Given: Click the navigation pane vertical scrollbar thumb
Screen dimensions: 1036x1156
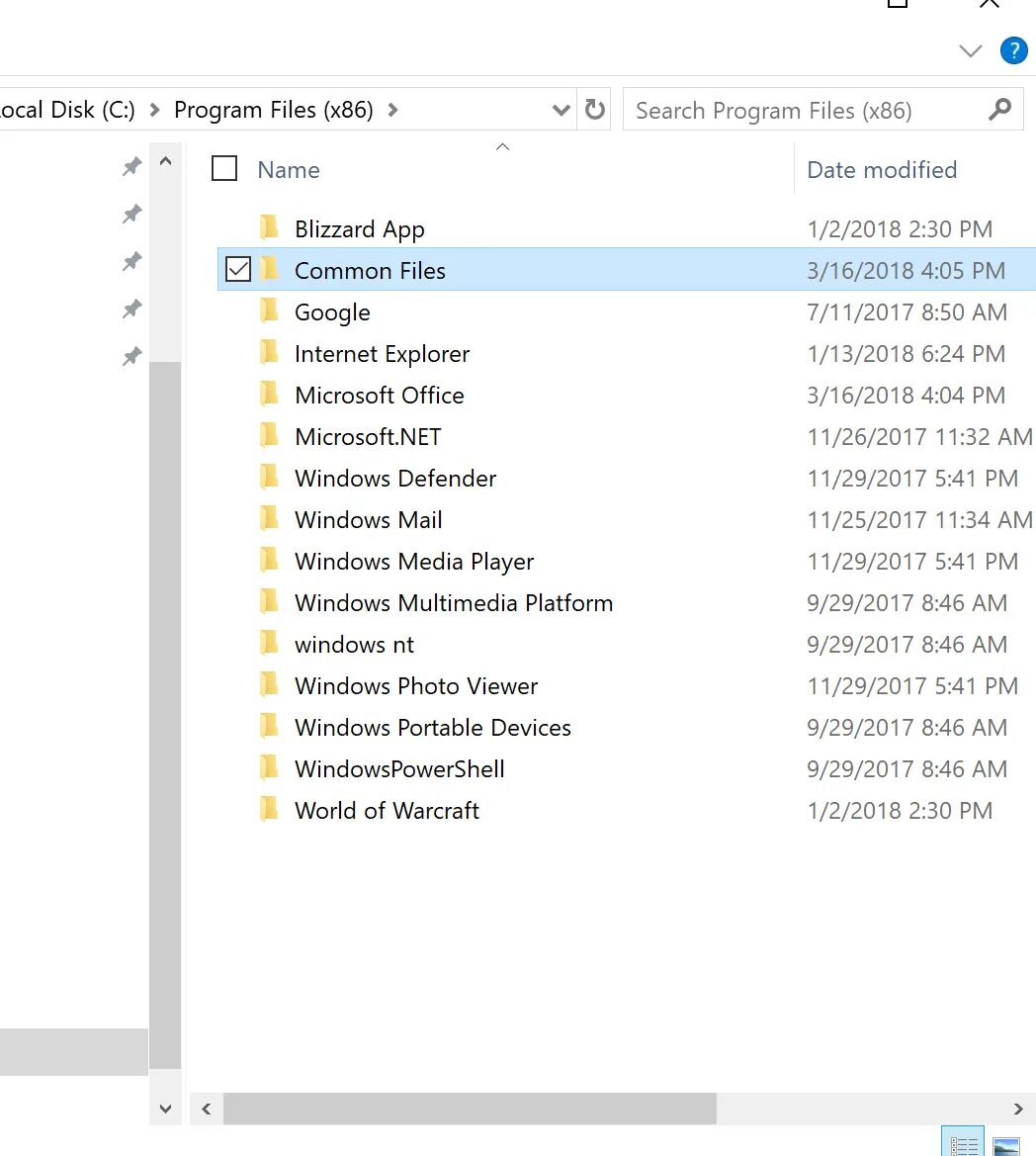Looking at the screenshot, I should 165,714.
